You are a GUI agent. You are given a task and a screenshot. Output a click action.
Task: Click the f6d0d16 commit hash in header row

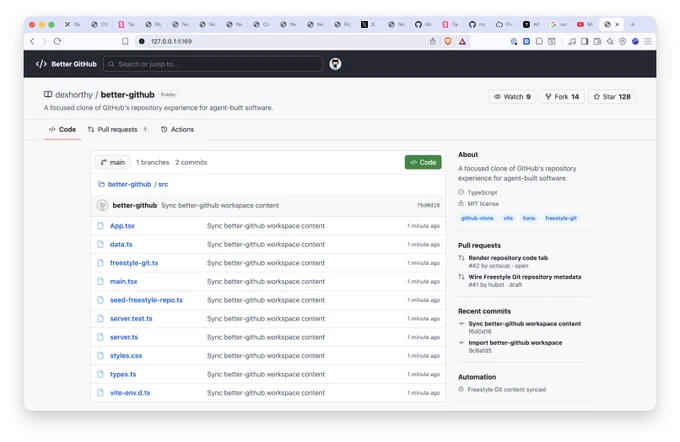(x=428, y=205)
